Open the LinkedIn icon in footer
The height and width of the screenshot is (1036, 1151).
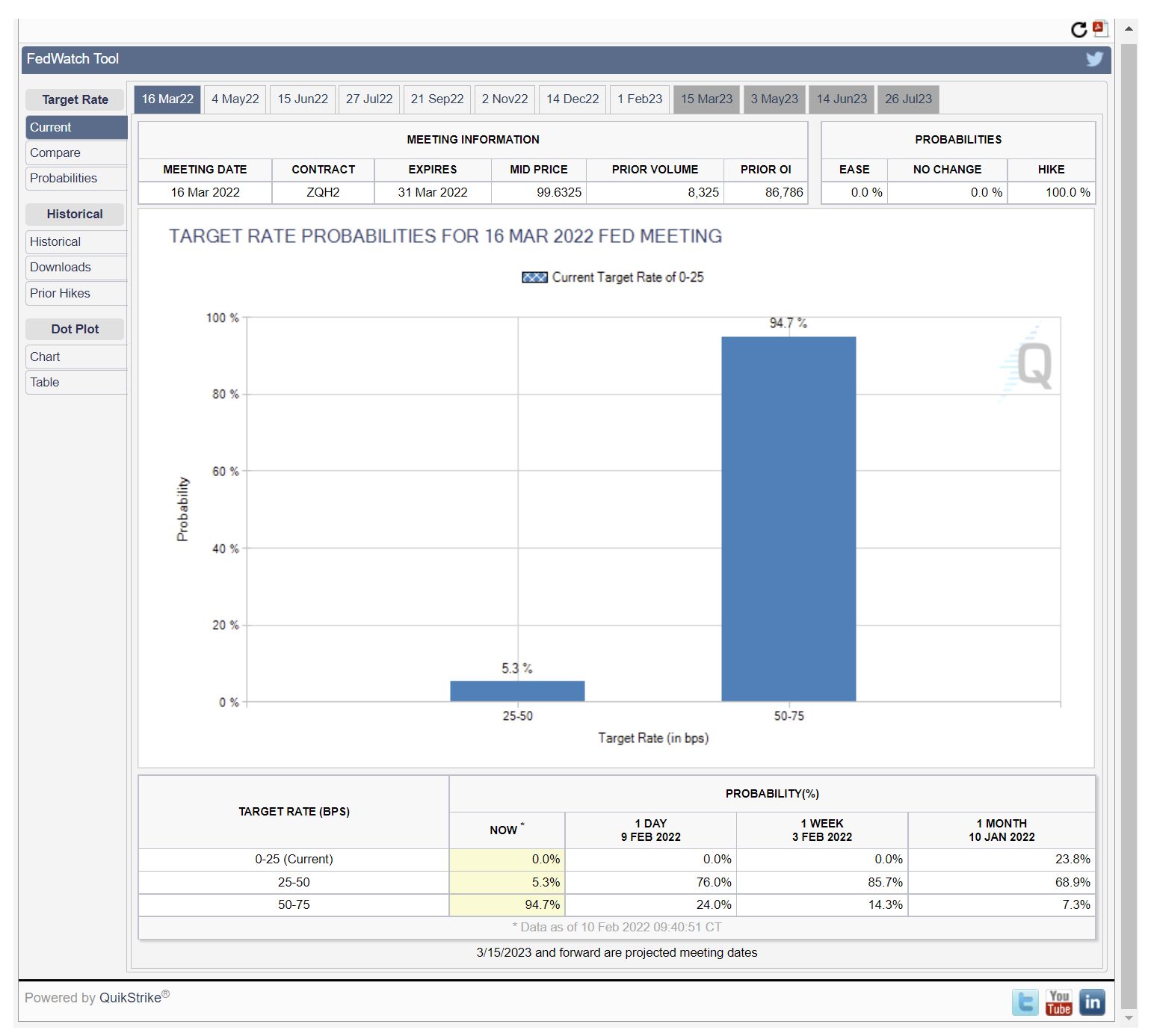[1092, 1002]
